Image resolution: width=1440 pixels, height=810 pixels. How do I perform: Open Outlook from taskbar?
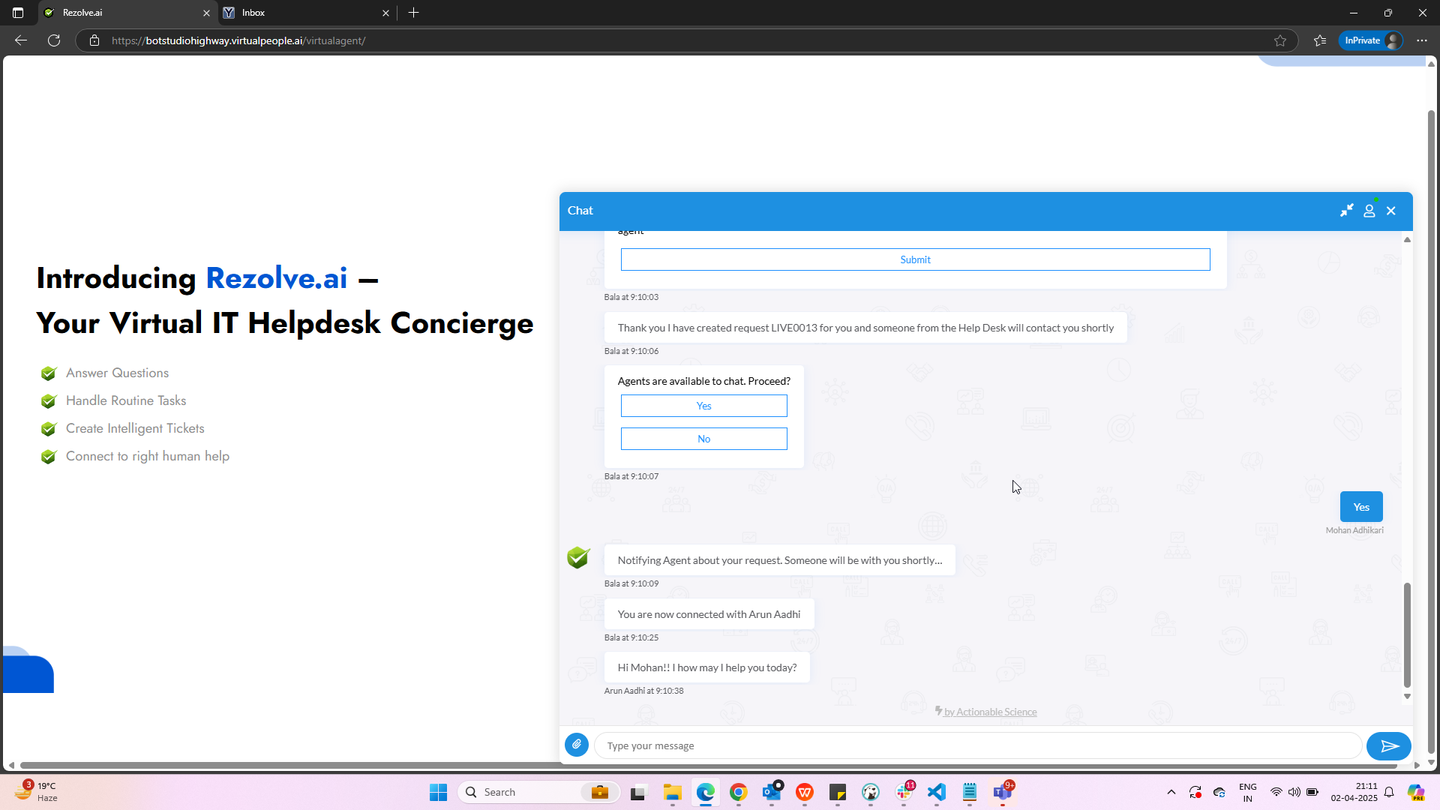pos(772,792)
